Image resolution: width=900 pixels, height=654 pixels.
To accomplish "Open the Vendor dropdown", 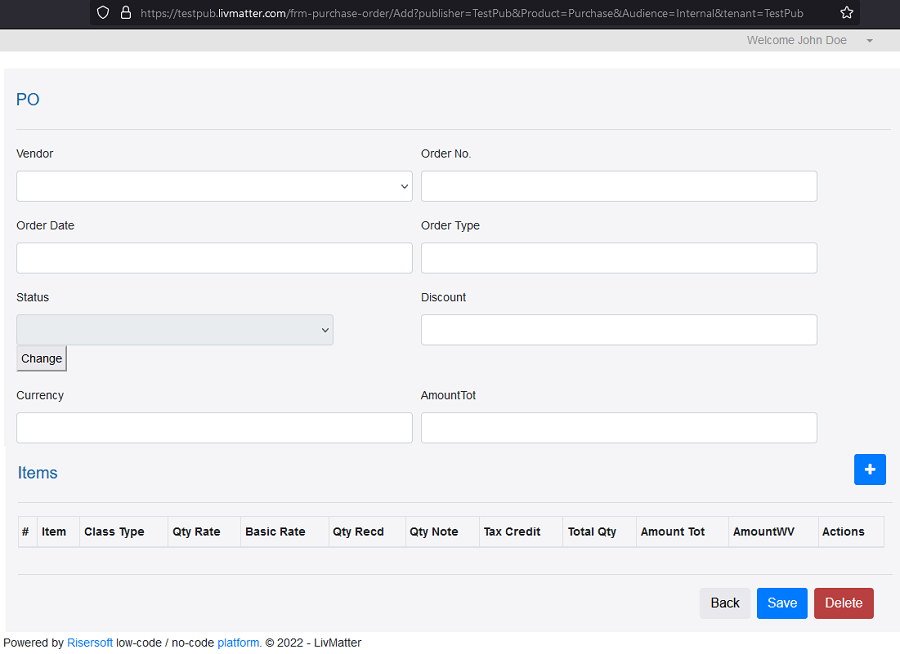I will coord(214,186).
